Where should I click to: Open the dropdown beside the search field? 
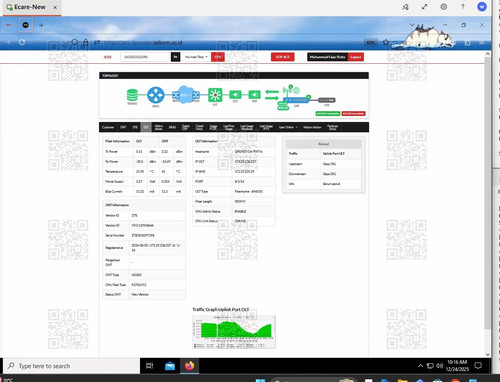tap(196, 57)
